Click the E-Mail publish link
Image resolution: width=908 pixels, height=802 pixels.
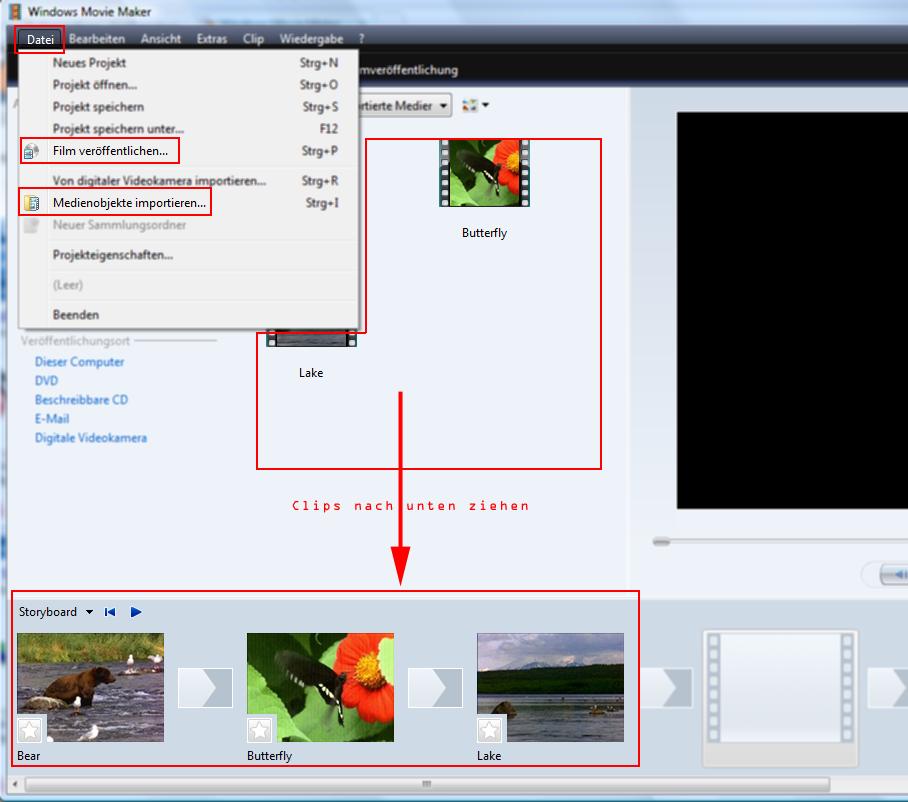click(x=52, y=419)
